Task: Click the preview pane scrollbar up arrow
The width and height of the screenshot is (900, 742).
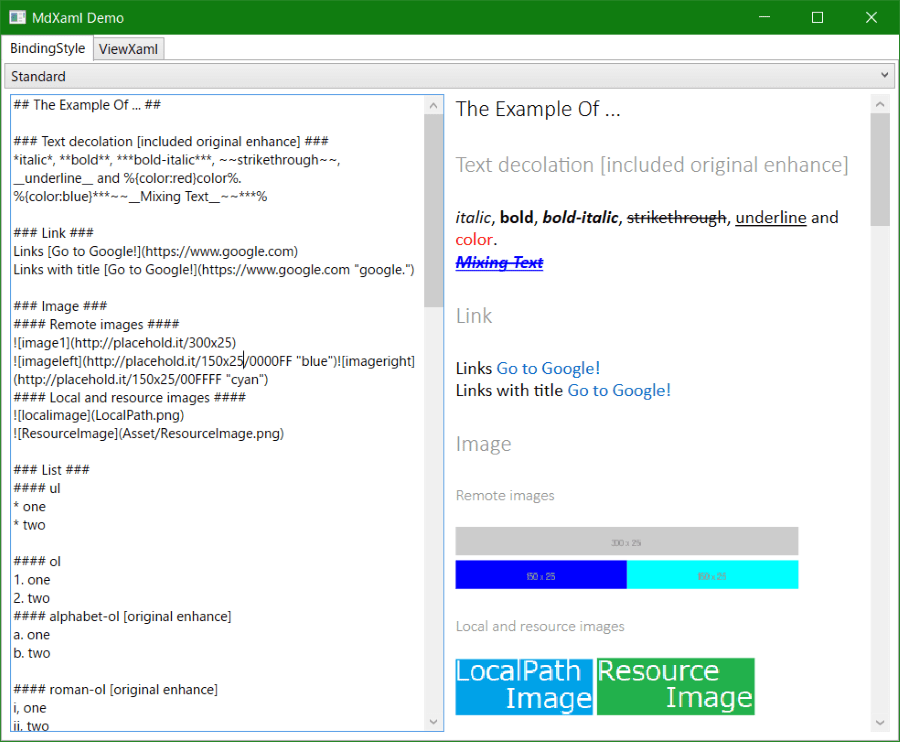Action: point(880,102)
